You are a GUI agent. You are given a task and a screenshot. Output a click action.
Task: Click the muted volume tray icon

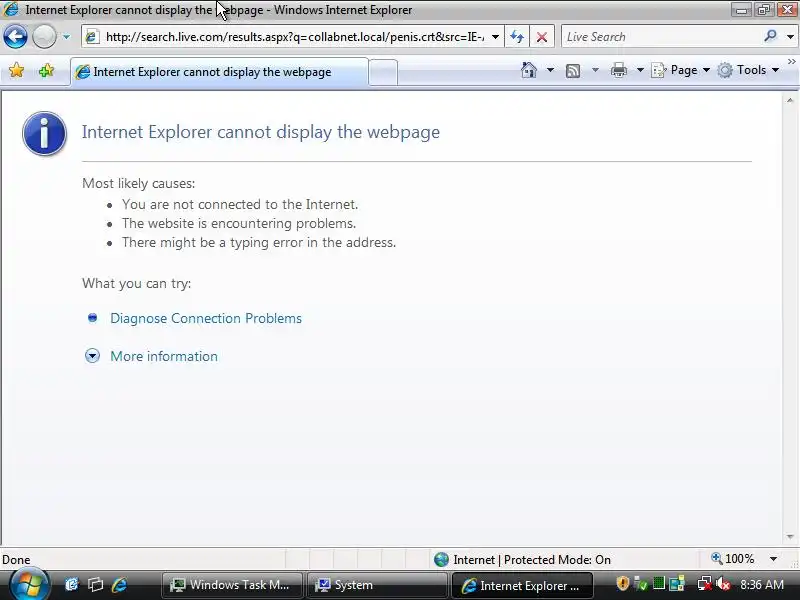(x=723, y=584)
